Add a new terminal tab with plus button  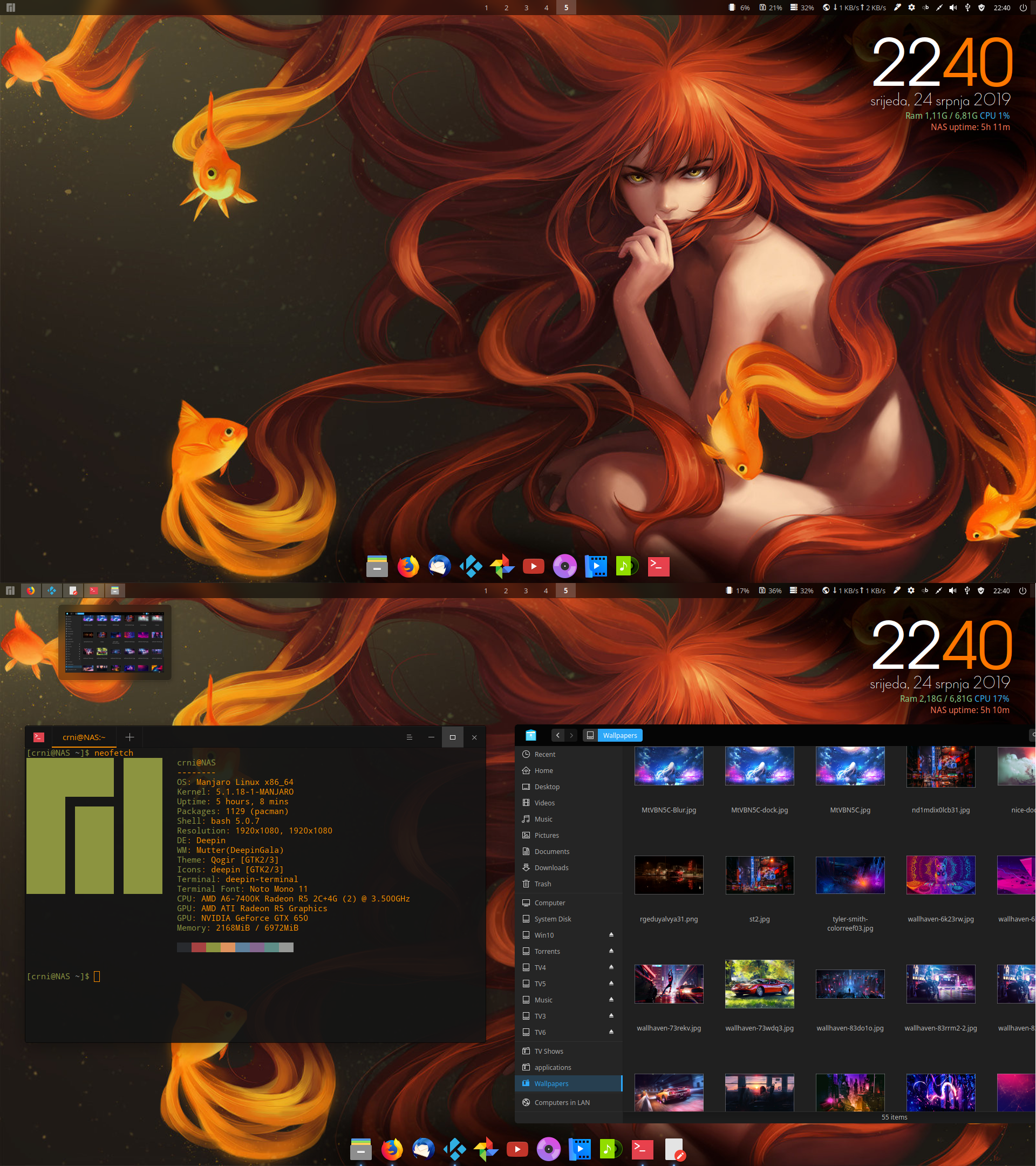[x=129, y=737]
